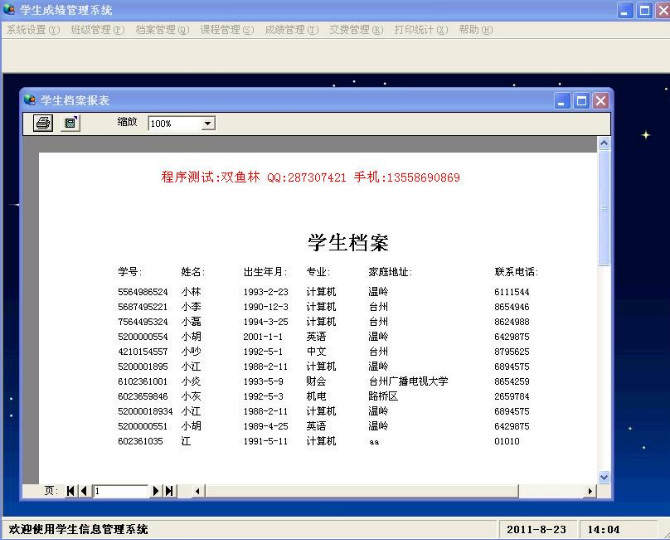Screen dimensions: 670x540
Task: Click the vertical scrollbar up arrow
Action: tap(604, 143)
